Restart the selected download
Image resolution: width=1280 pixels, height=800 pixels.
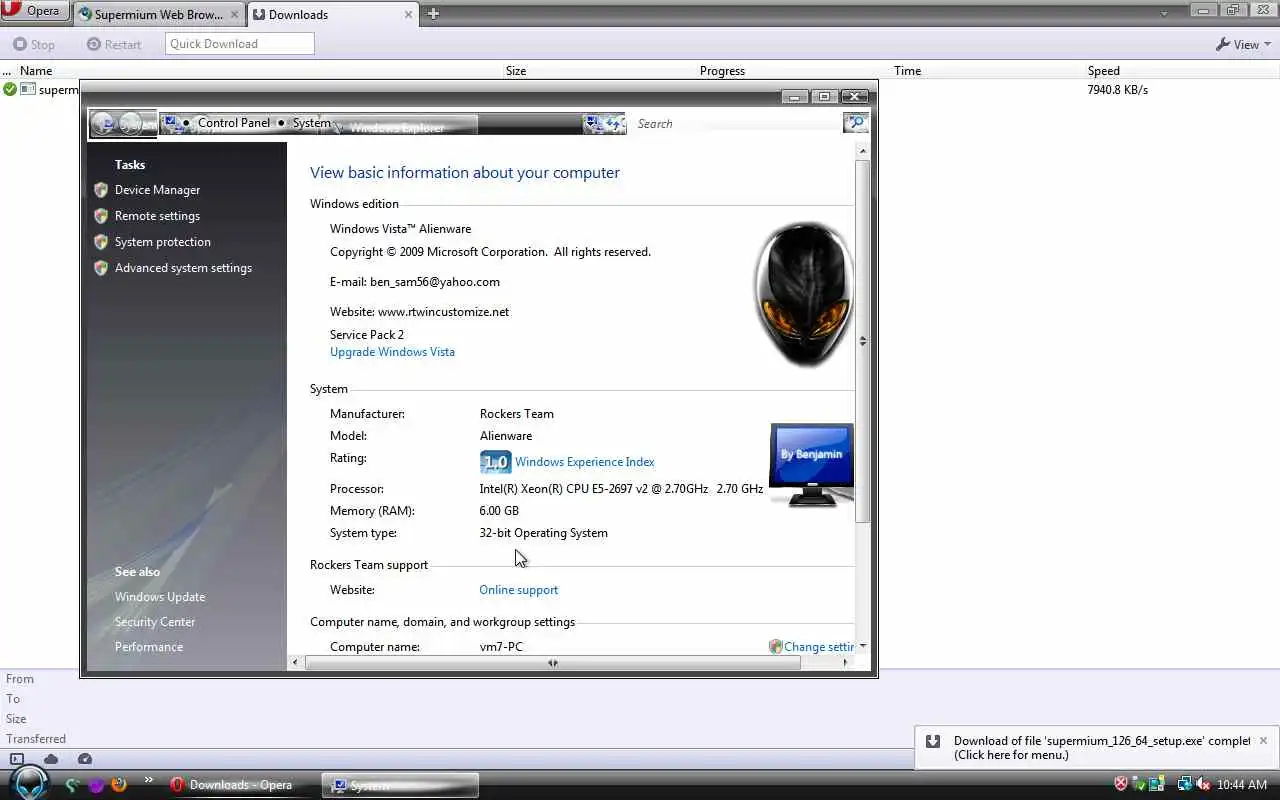pyautogui.click(x=114, y=44)
